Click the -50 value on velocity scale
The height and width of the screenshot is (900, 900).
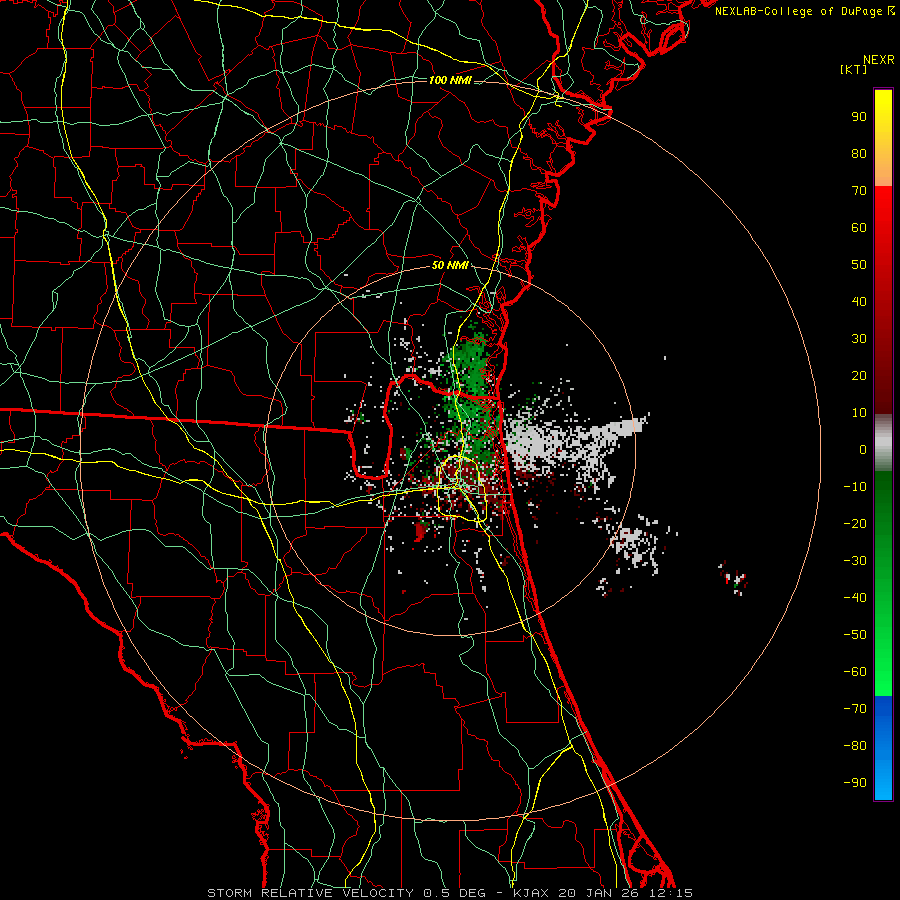tap(855, 635)
